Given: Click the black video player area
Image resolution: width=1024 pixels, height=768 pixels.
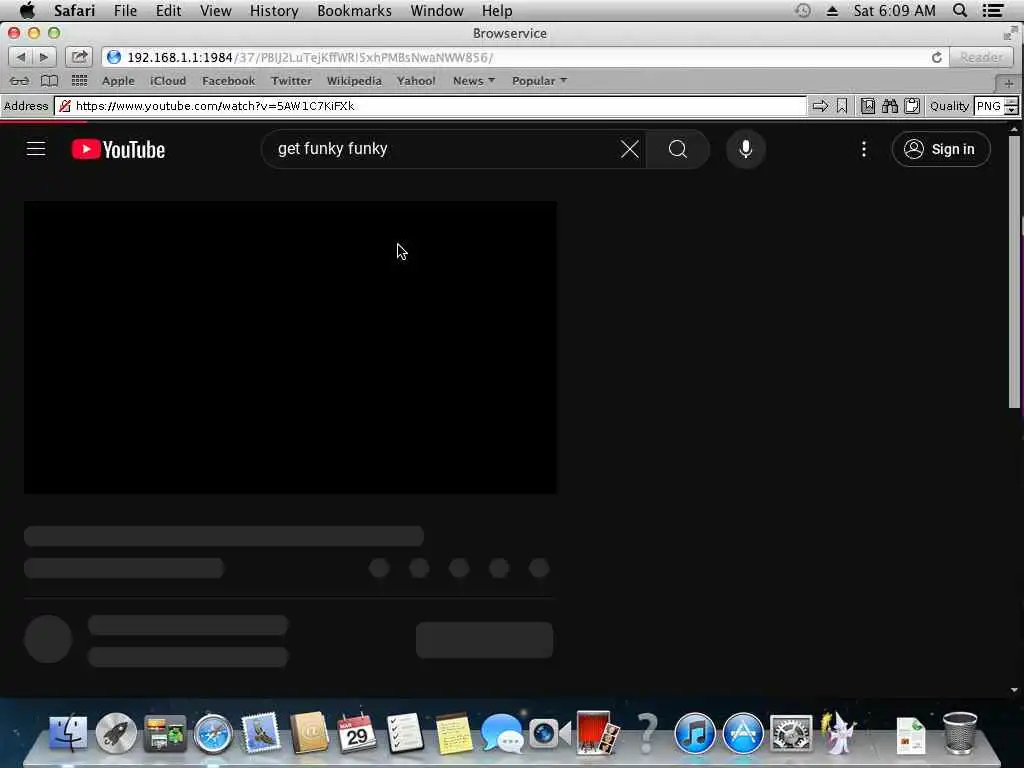Looking at the screenshot, I should coord(291,347).
